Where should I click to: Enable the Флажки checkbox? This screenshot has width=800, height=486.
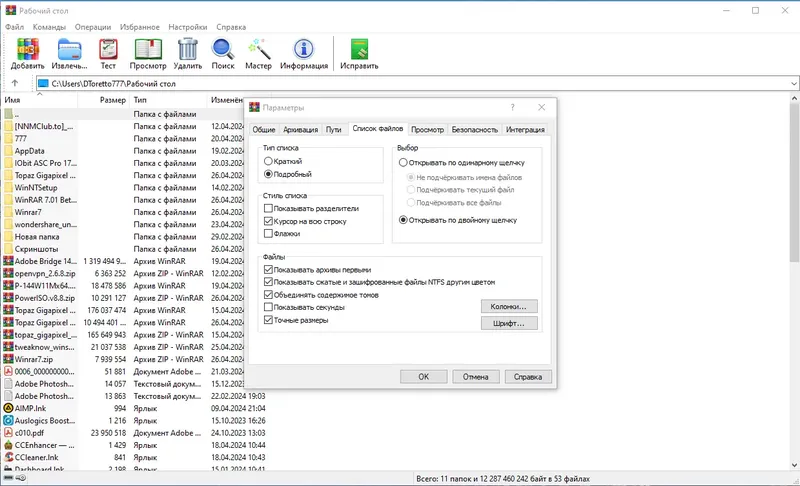268,234
